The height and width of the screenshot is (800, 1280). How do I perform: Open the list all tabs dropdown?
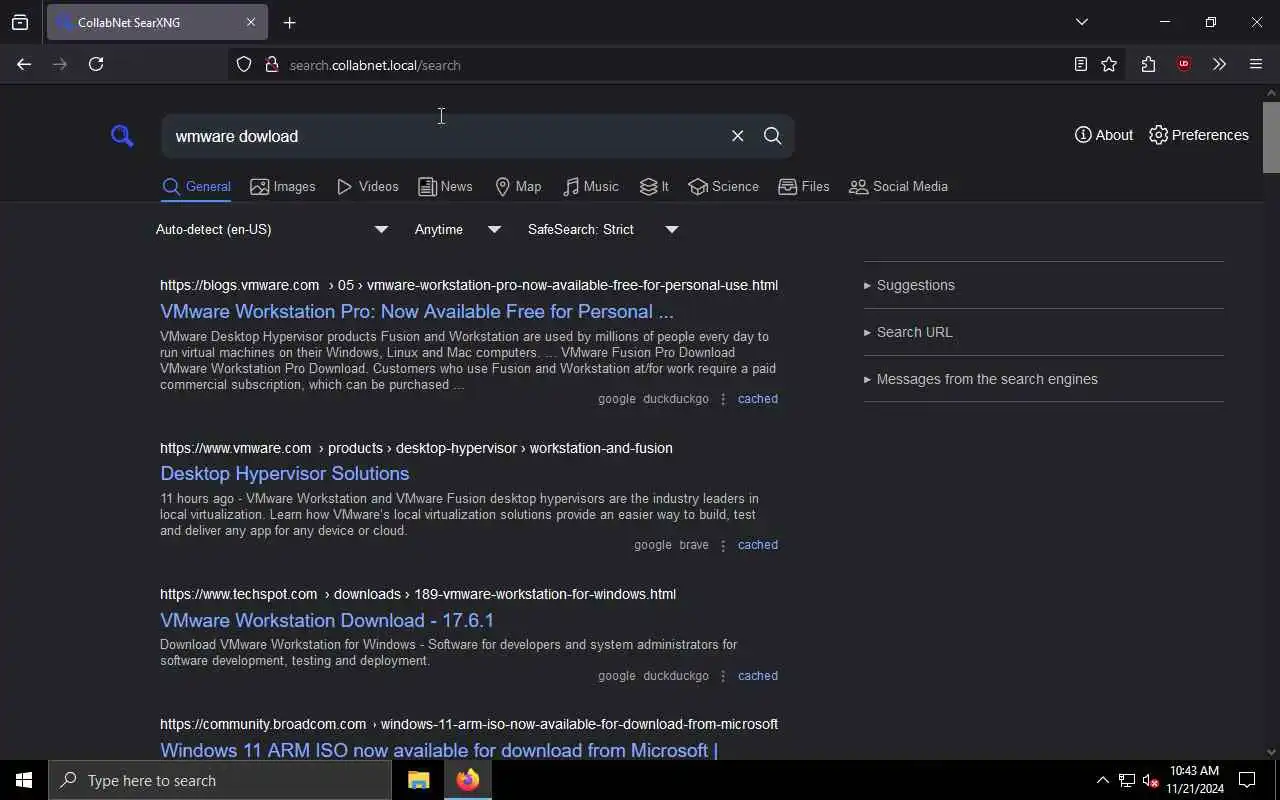tap(1082, 22)
